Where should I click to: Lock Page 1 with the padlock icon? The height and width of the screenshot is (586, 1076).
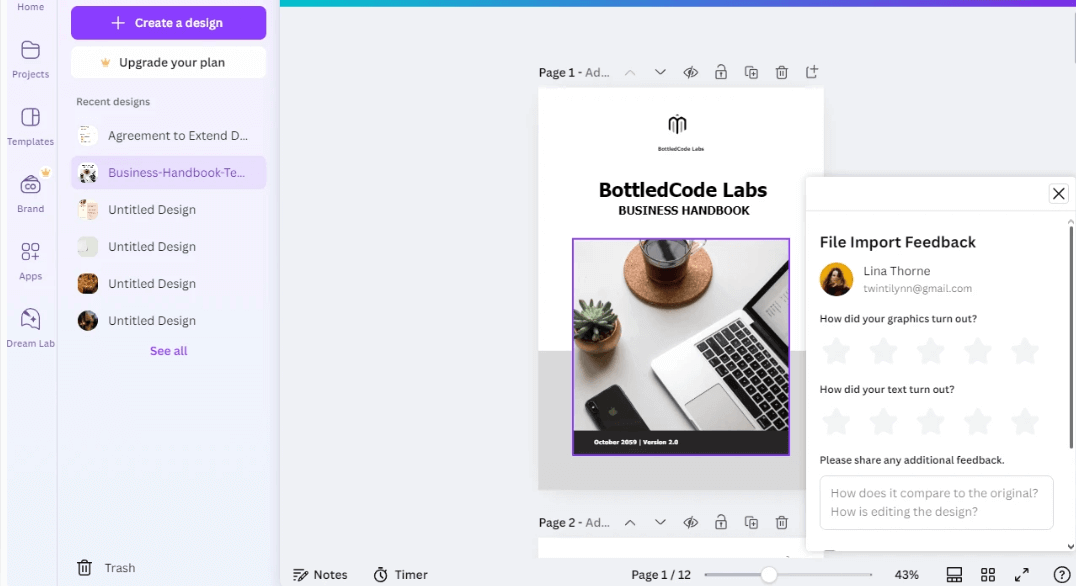(x=720, y=71)
